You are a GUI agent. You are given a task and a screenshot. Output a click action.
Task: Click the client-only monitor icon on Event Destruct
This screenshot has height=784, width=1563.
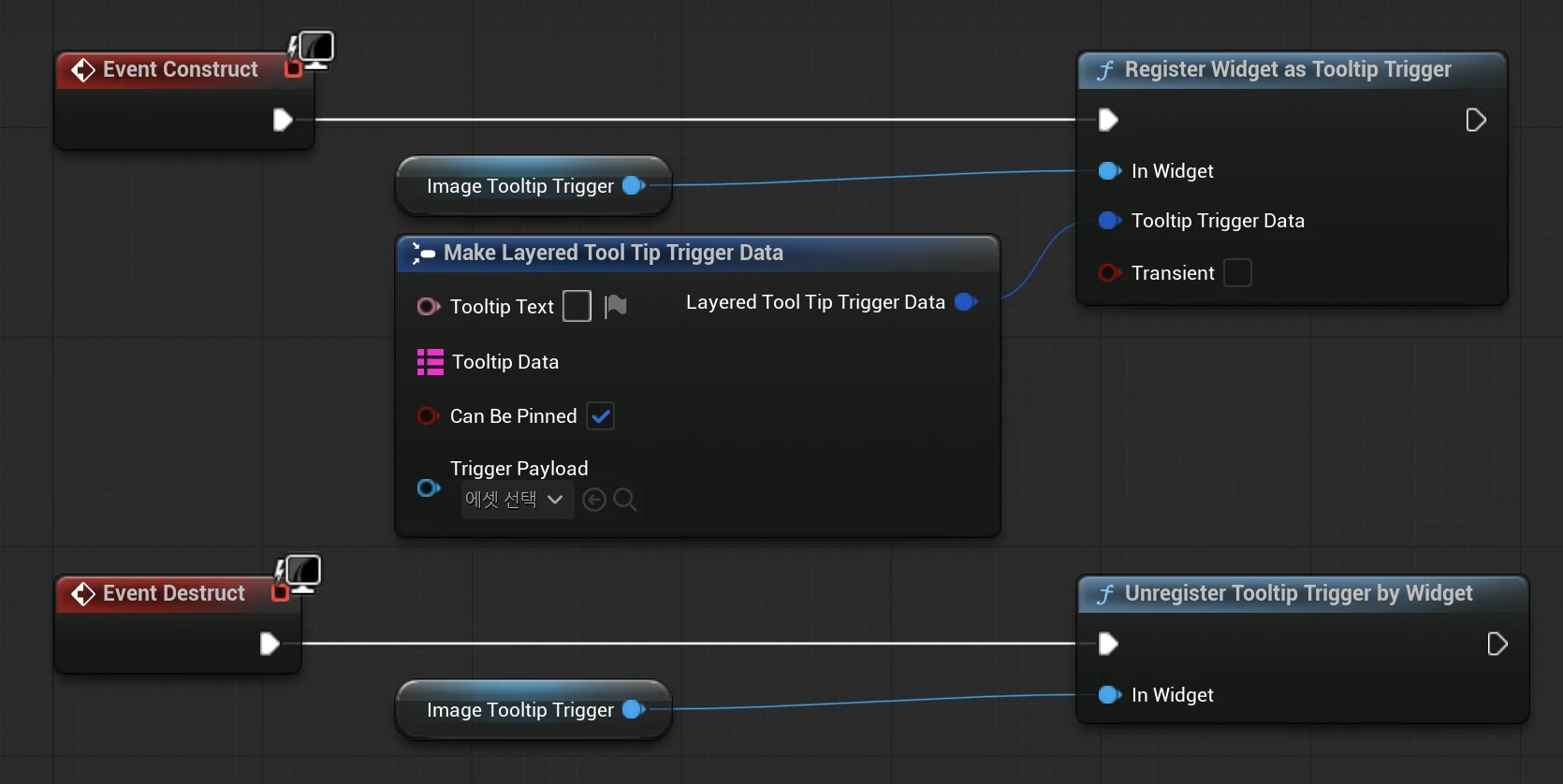point(303,573)
